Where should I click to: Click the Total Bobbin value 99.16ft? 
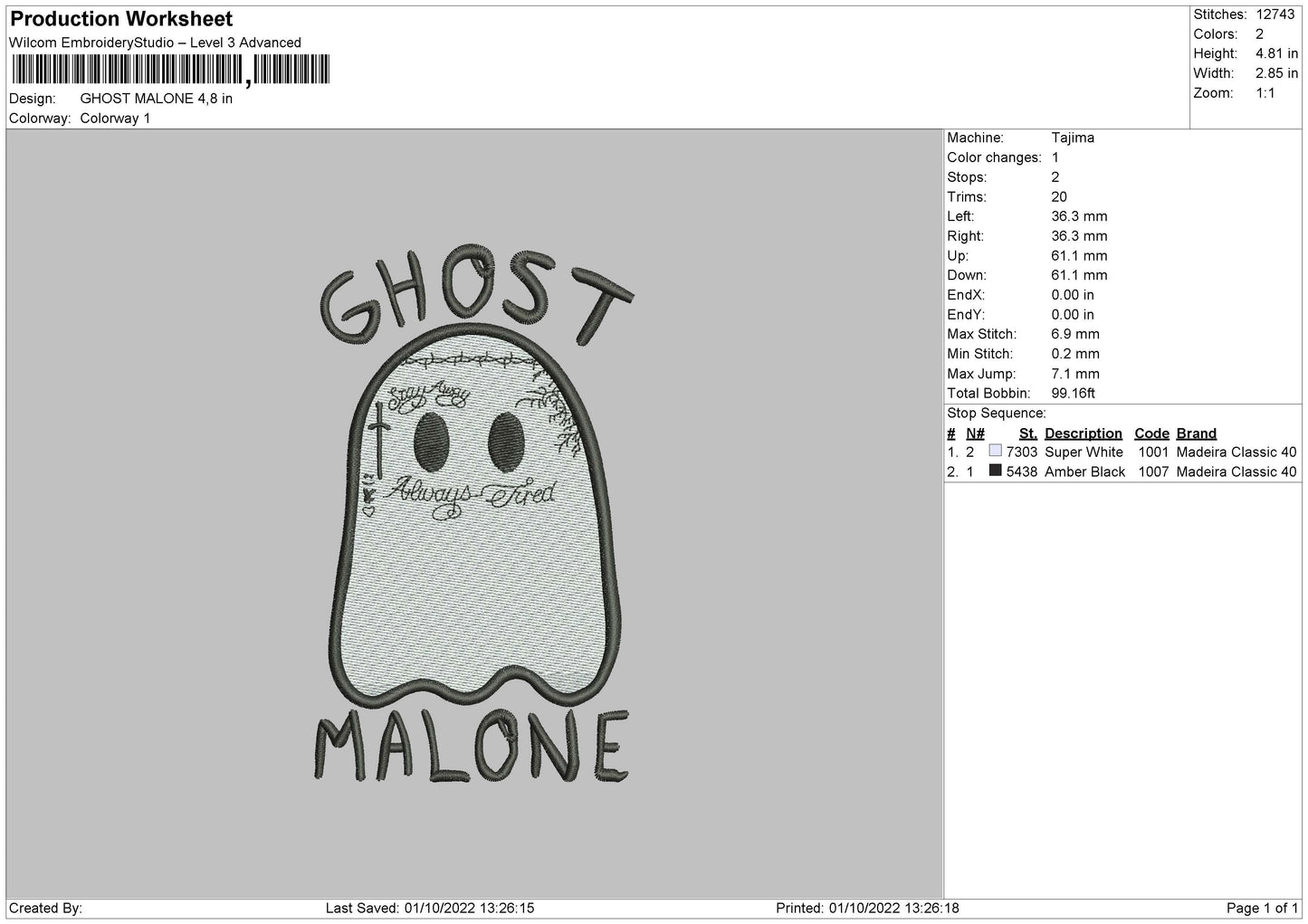click(x=1074, y=394)
